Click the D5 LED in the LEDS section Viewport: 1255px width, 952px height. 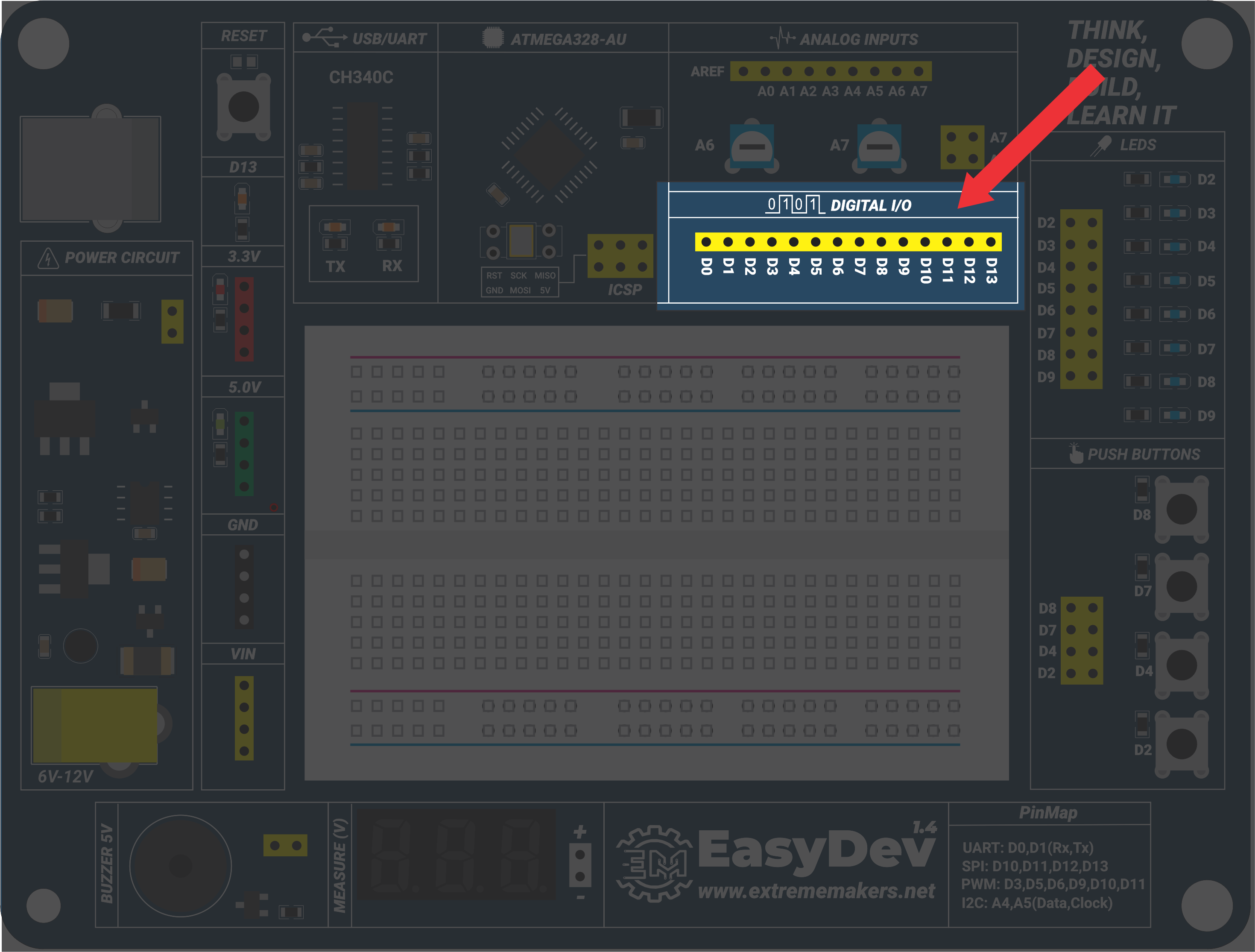[x=1174, y=281]
